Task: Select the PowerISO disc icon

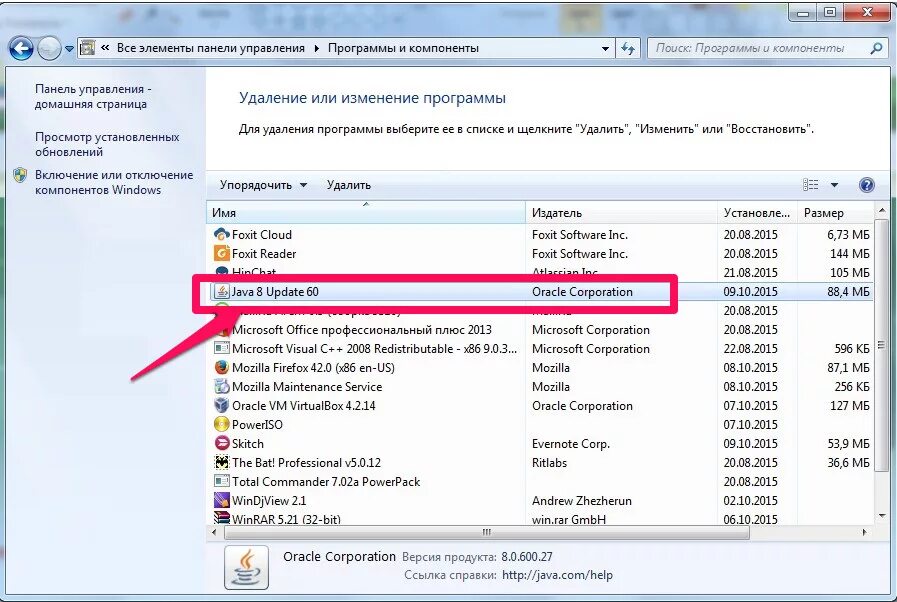Action: (221, 424)
